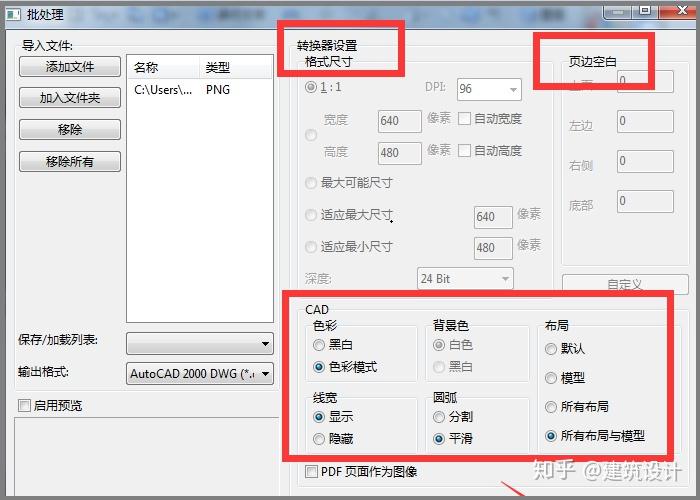Select the PNG file row in list
Screen dimensions: 700x500
tap(200, 90)
